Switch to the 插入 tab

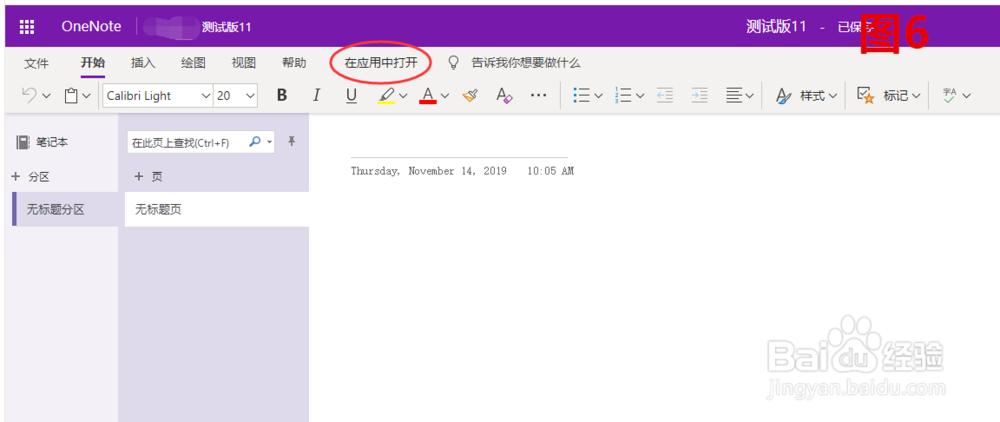pyautogui.click(x=143, y=63)
